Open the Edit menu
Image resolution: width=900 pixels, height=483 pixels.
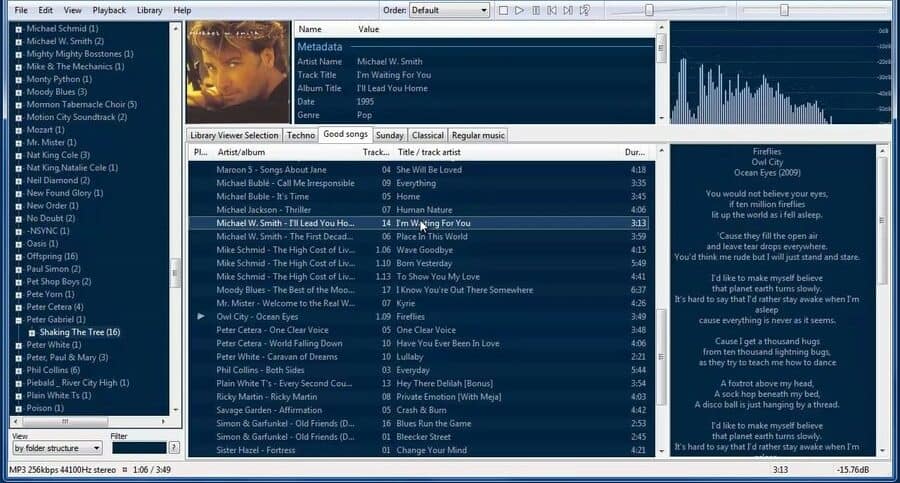coord(45,10)
